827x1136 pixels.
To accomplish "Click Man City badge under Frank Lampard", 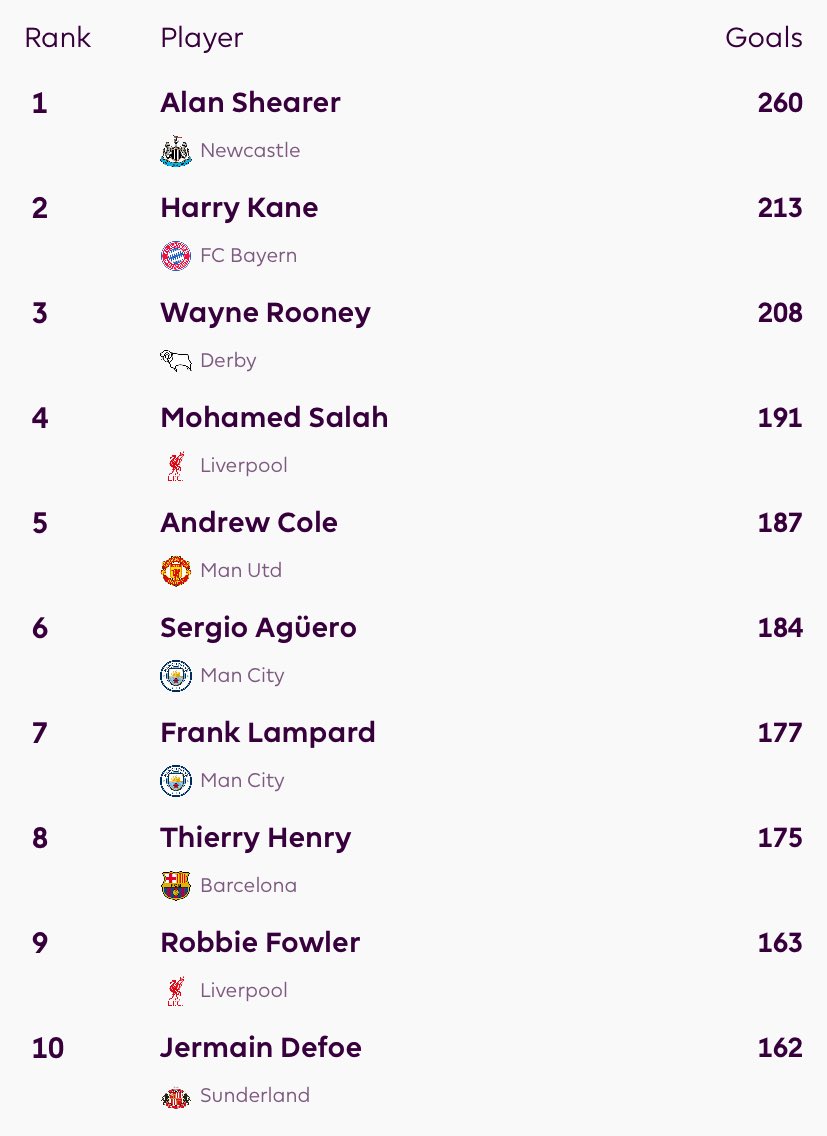I will click(175, 781).
